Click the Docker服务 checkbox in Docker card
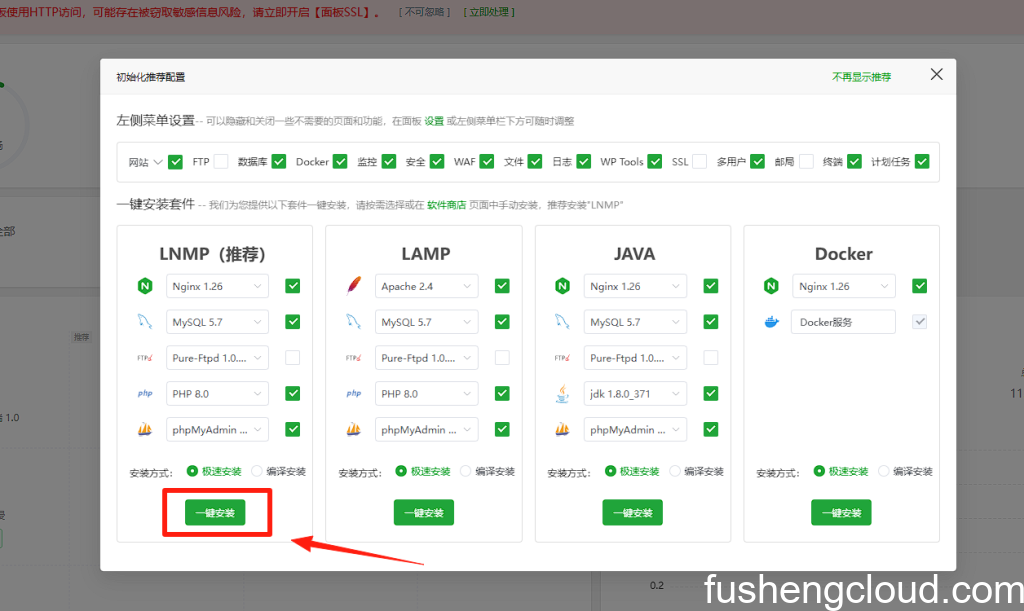The height and width of the screenshot is (611, 1024). [920, 322]
